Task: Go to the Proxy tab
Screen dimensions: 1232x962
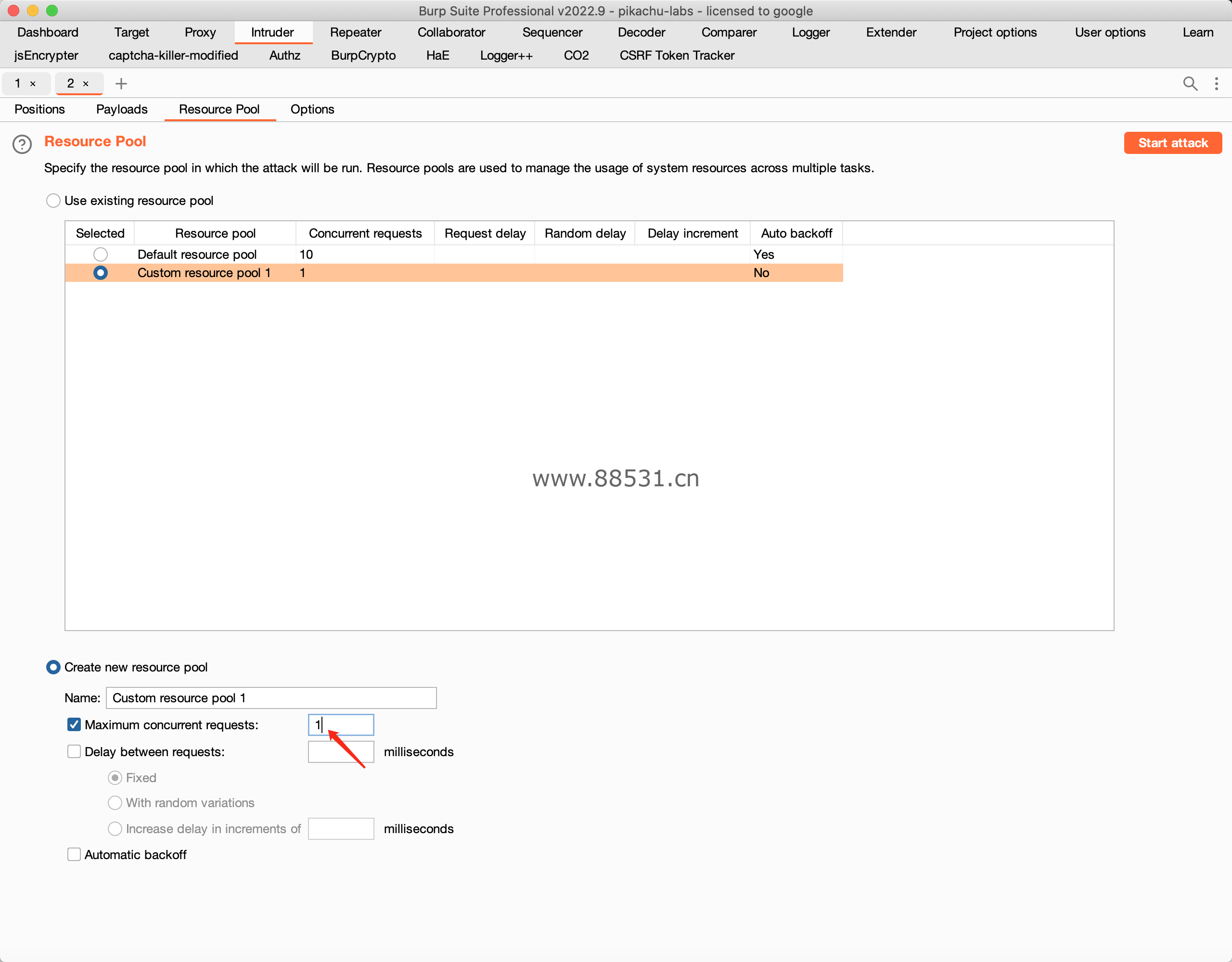Action: (x=200, y=32)
